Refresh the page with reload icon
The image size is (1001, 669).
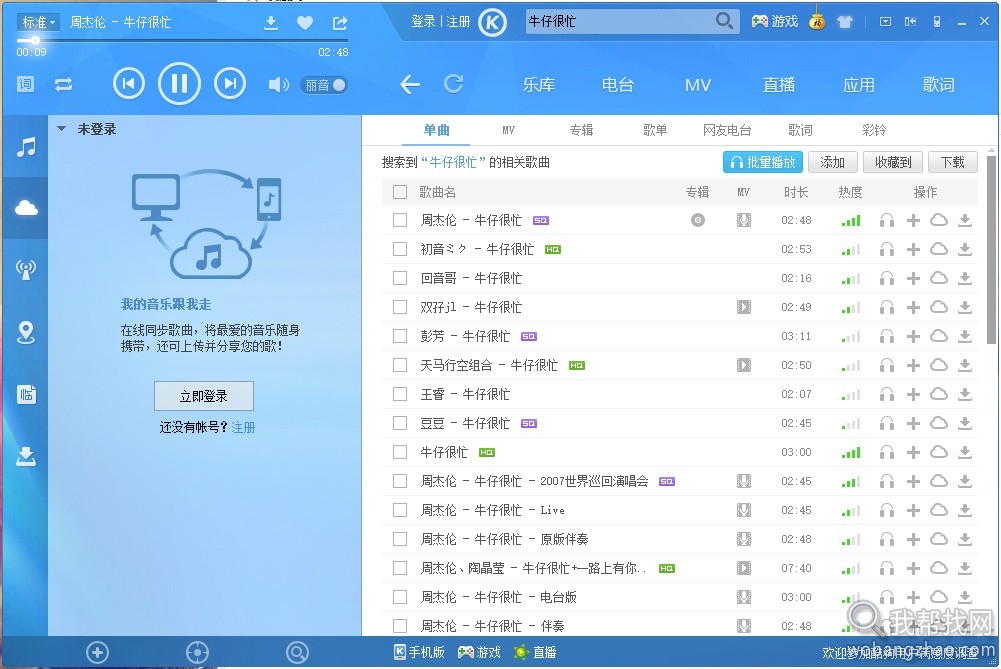coord(454,84)
